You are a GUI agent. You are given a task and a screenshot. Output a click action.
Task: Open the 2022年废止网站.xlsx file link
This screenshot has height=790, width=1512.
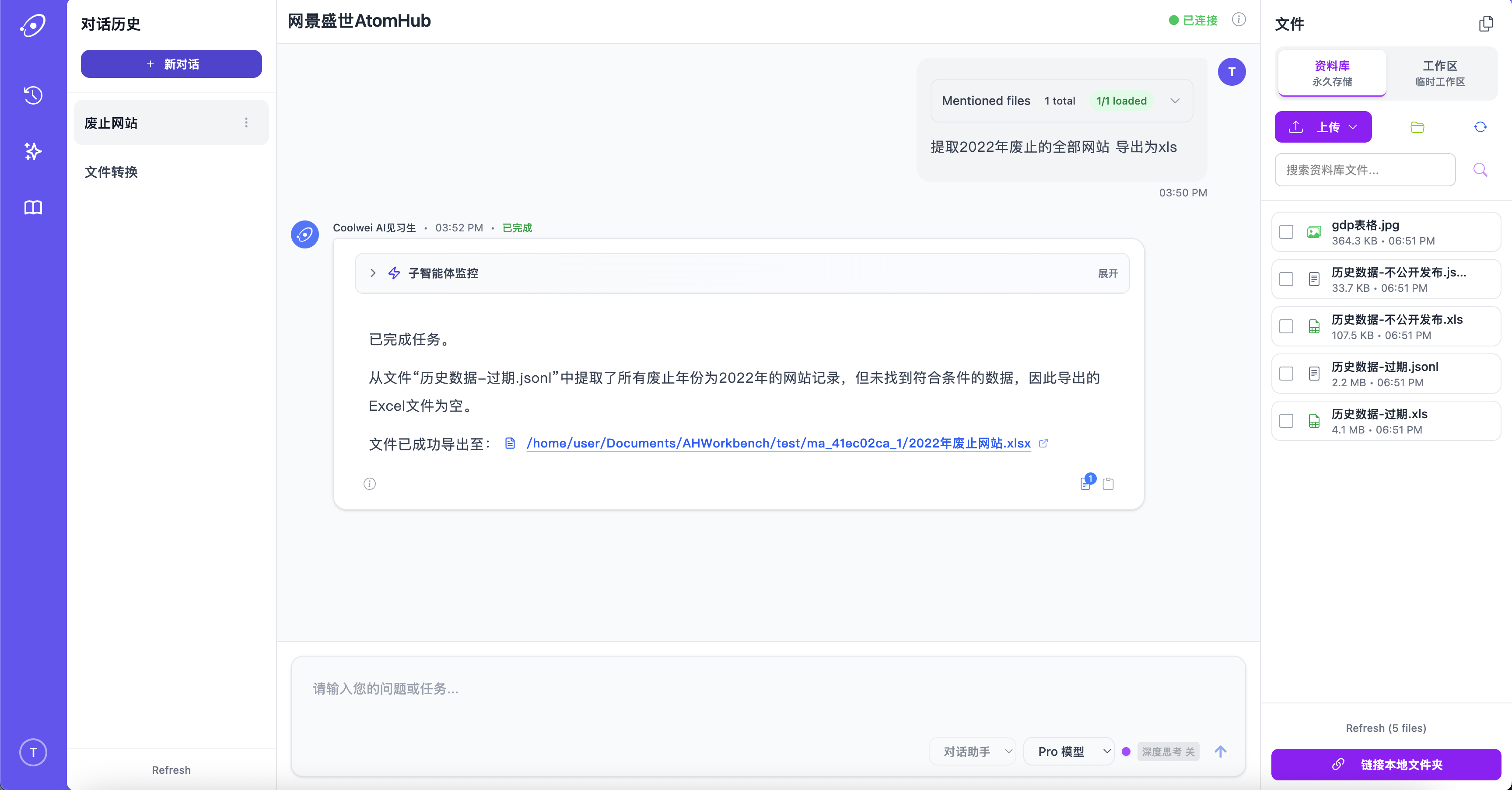click(x=778, y=443)
